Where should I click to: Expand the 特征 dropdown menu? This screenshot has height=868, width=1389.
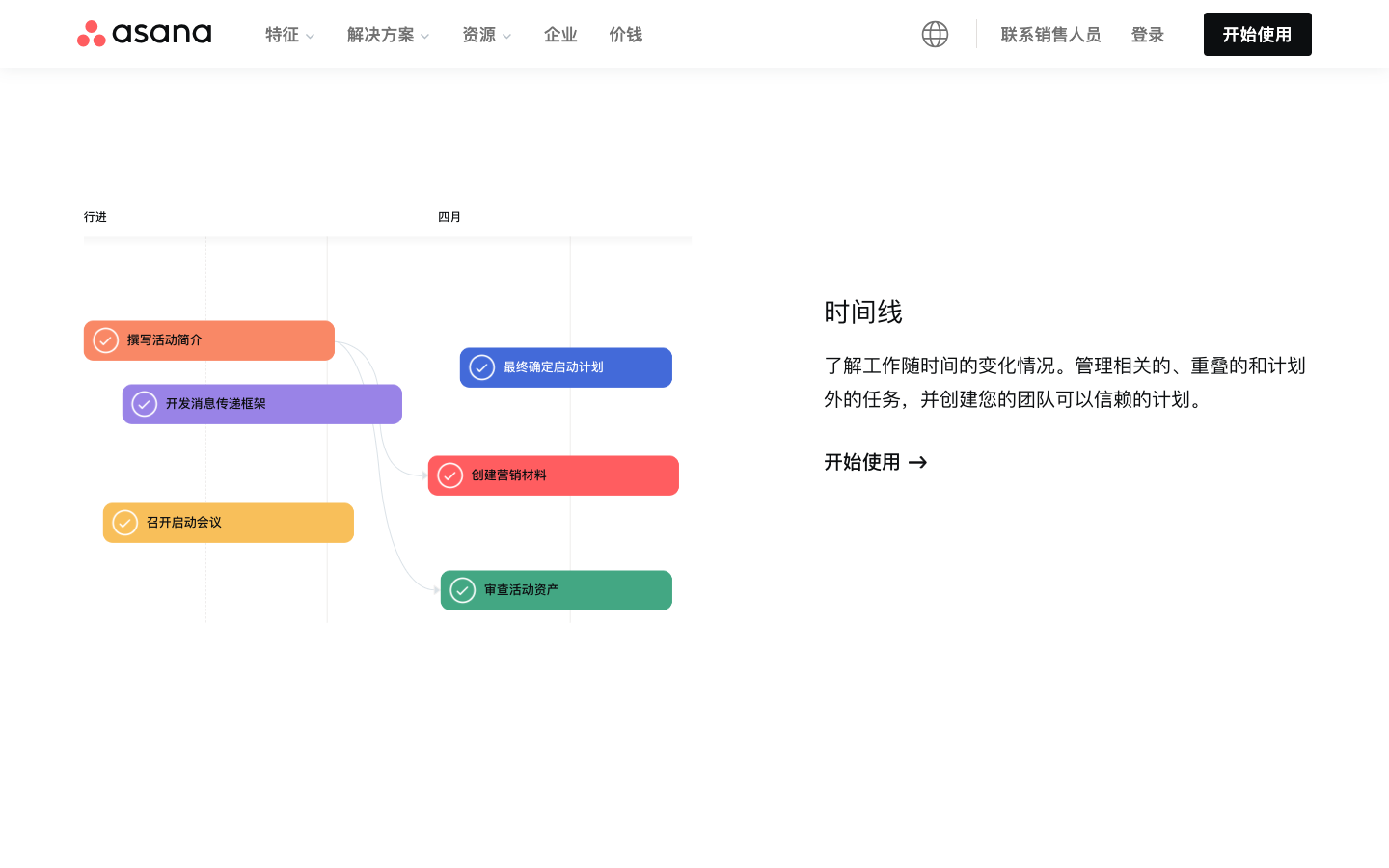click(x=289, y=35)
